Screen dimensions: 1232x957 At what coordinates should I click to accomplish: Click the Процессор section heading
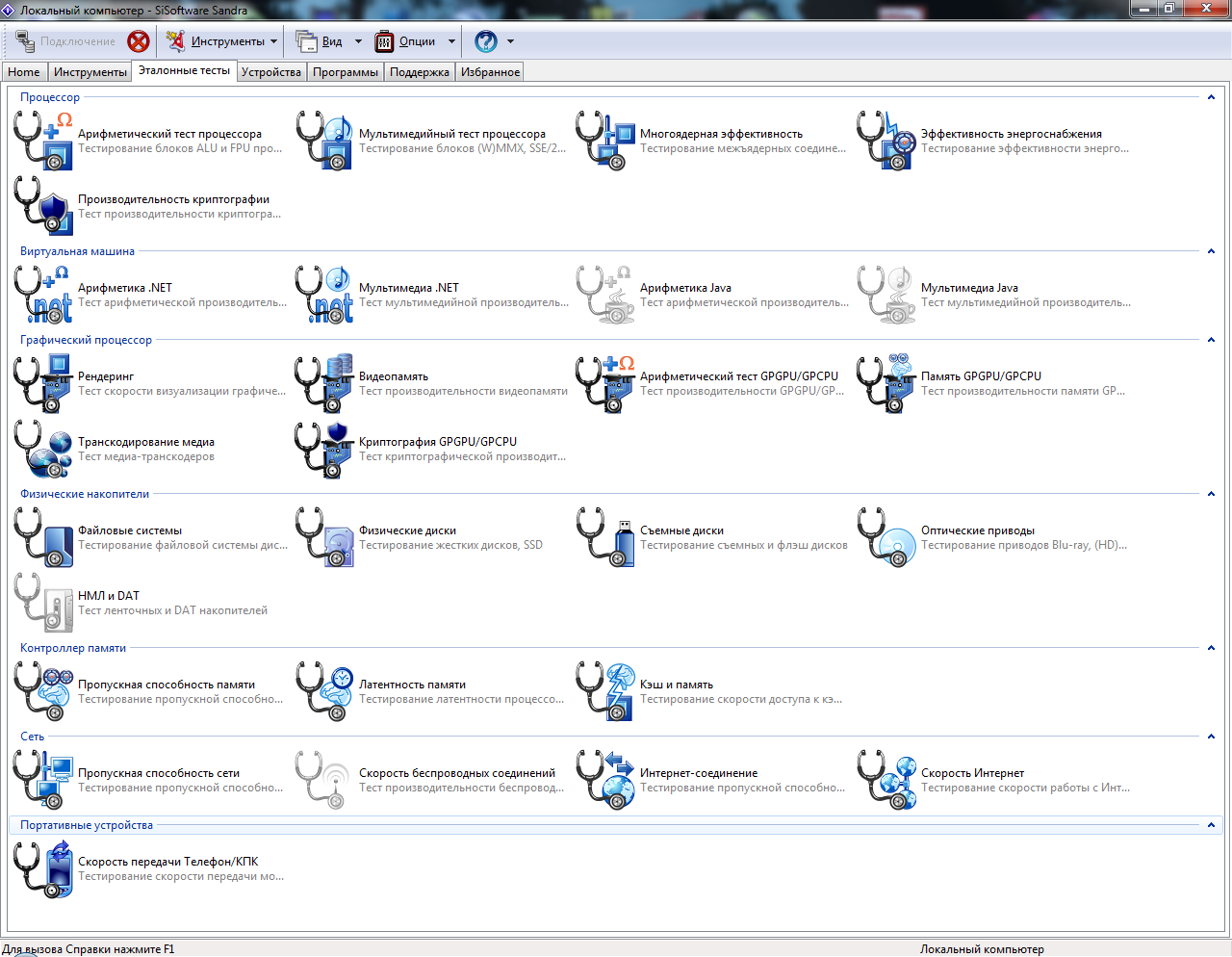tap(50, 97)
